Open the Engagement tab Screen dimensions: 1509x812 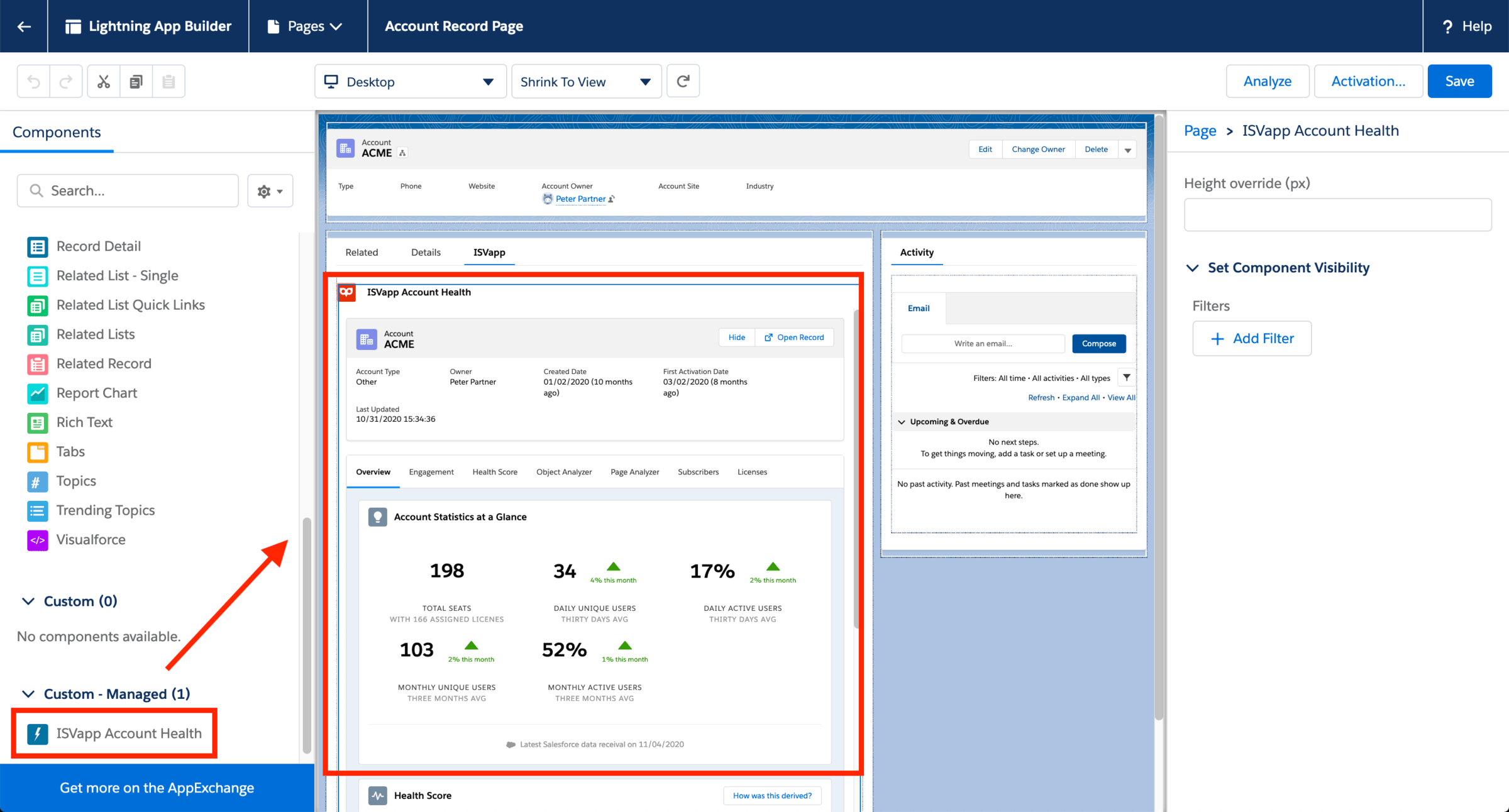pyautogui.click(x=431, y=472)
